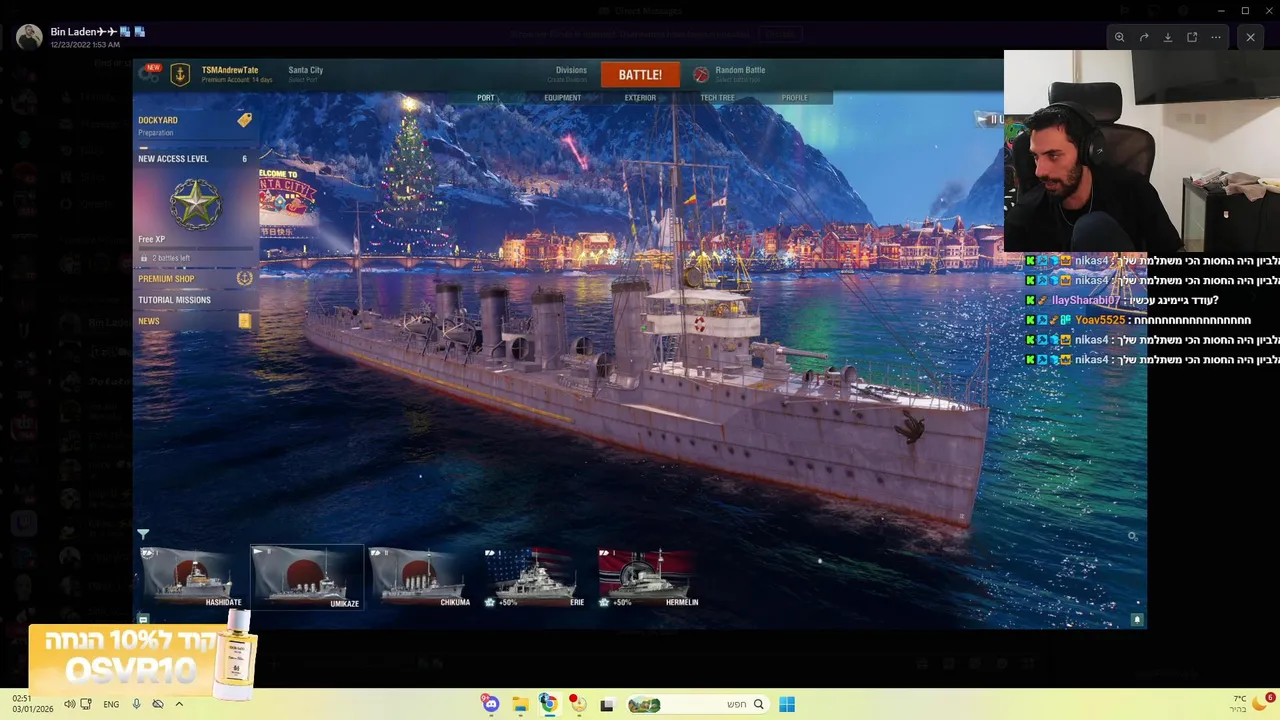
Task: Click chat username Yoav5525
Action: pos(1100,320)
